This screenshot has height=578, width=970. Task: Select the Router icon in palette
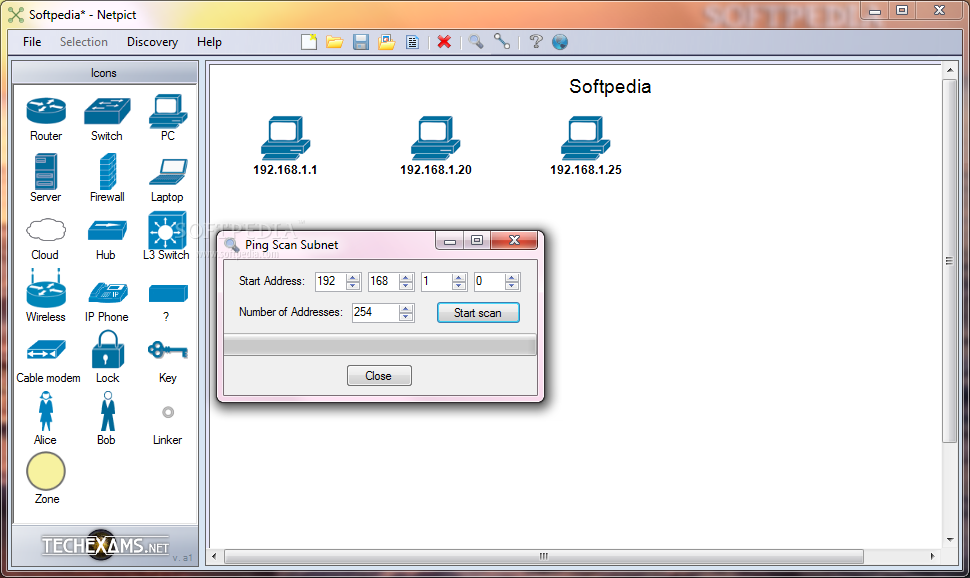point(46,111)
